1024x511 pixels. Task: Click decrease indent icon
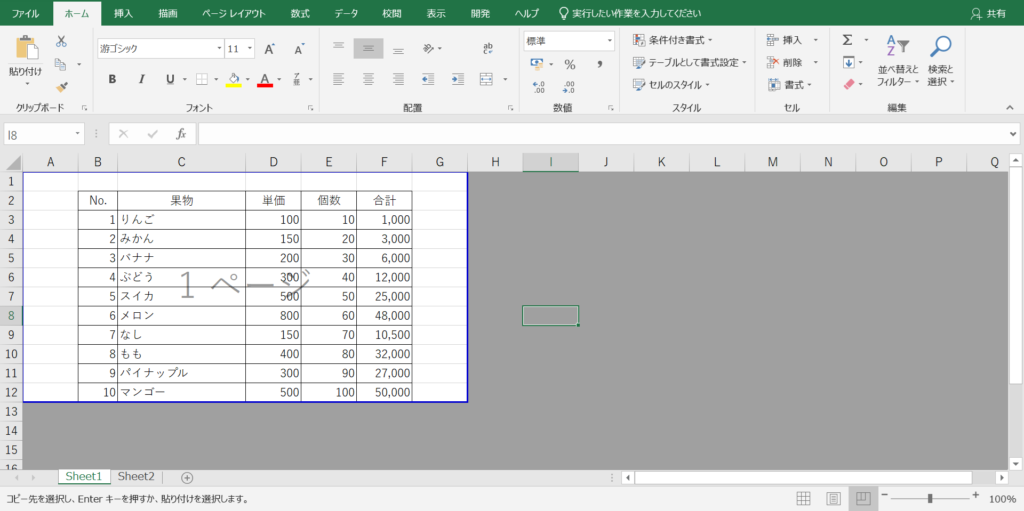click(x=428, y=79)
